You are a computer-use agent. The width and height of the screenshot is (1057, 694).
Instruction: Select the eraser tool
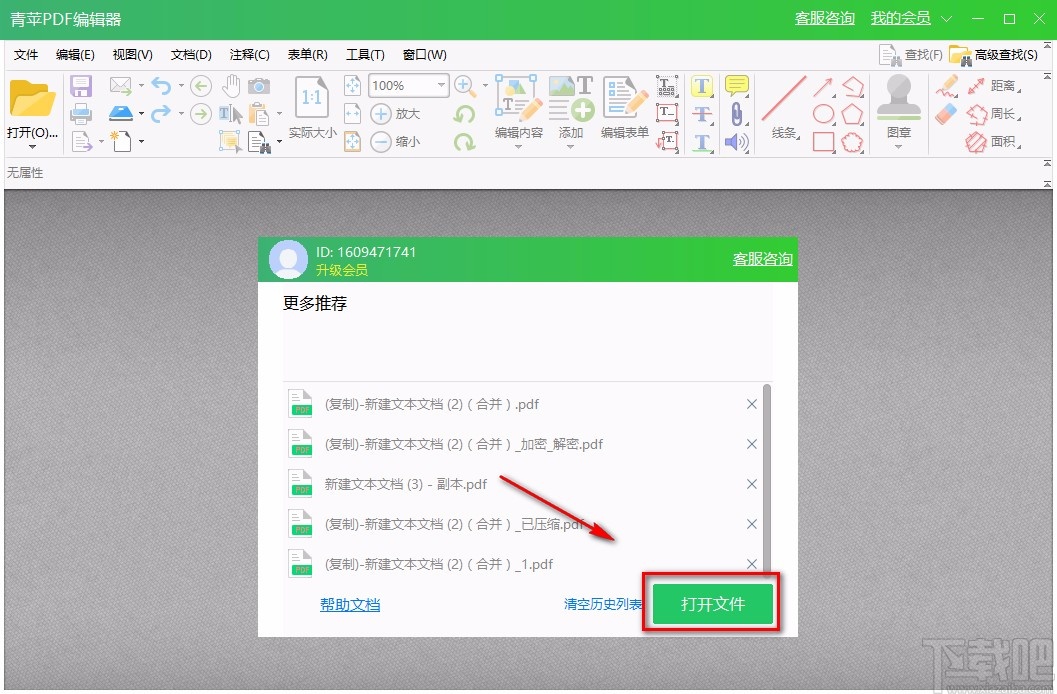pyautogui.click(x=946, y=113)
